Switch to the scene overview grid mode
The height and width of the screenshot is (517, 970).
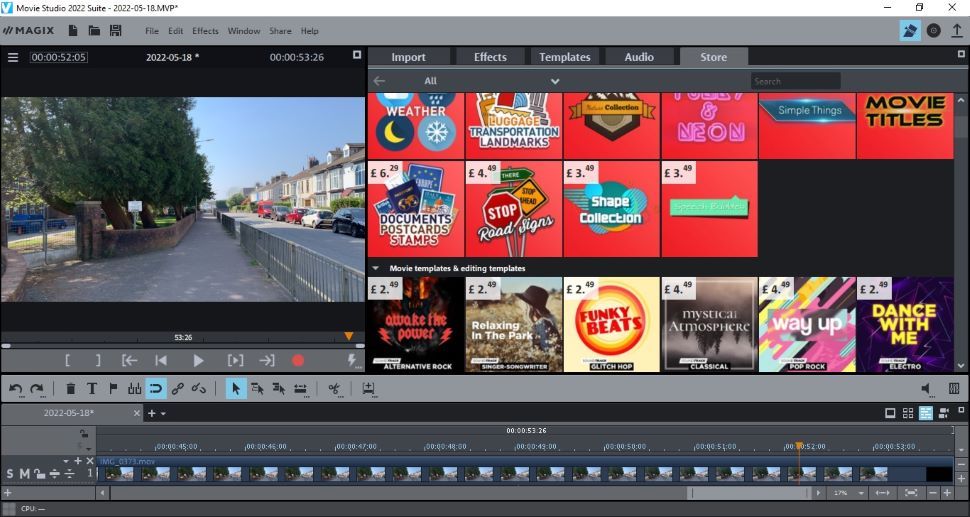(908, 413)
